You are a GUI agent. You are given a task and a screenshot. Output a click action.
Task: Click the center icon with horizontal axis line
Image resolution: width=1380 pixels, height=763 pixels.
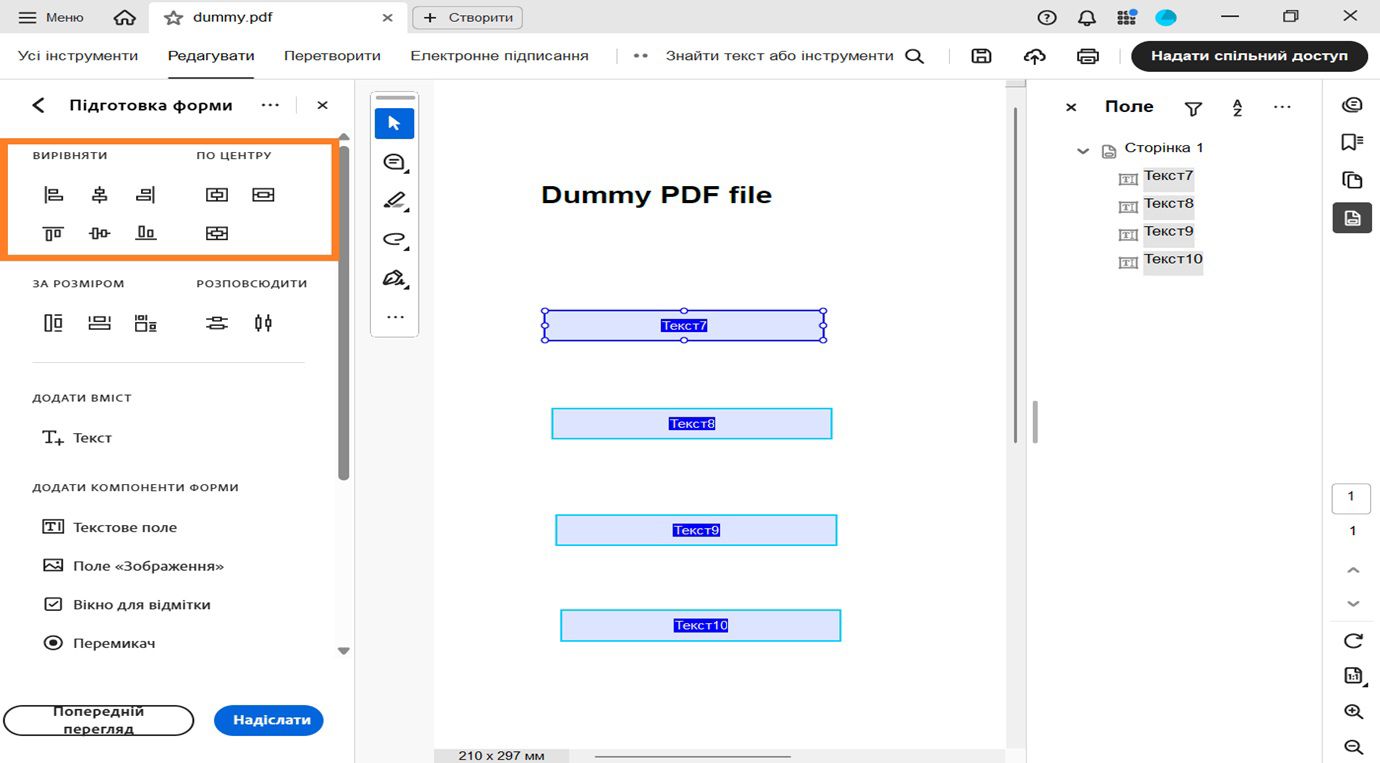263,195
